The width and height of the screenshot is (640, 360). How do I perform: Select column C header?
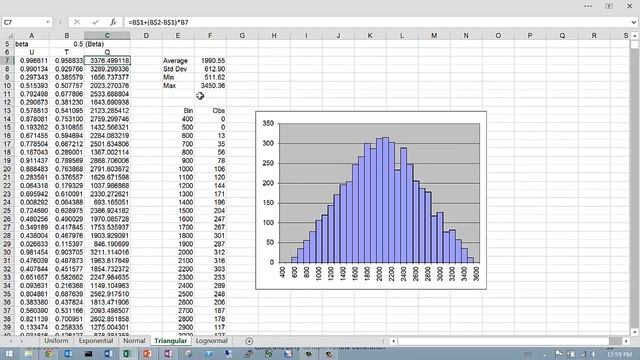107,36
